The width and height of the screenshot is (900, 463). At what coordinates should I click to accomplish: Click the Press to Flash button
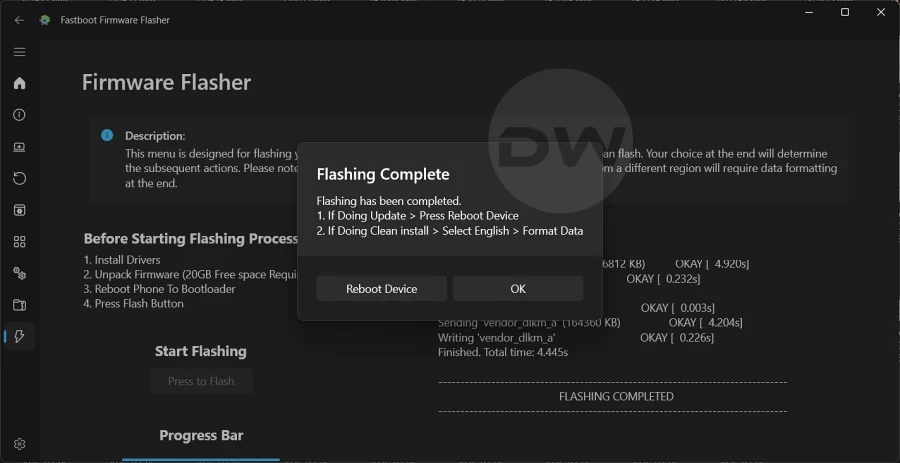coord(201,382)
